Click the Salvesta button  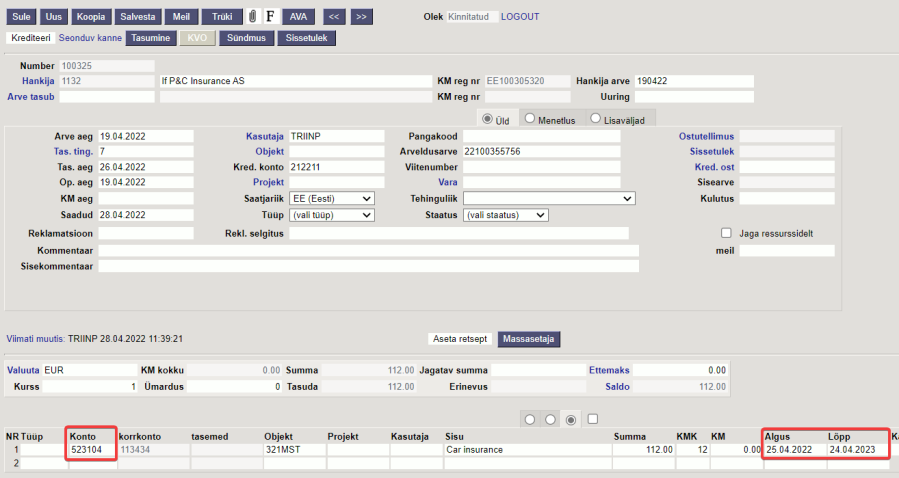coord(138,17)
